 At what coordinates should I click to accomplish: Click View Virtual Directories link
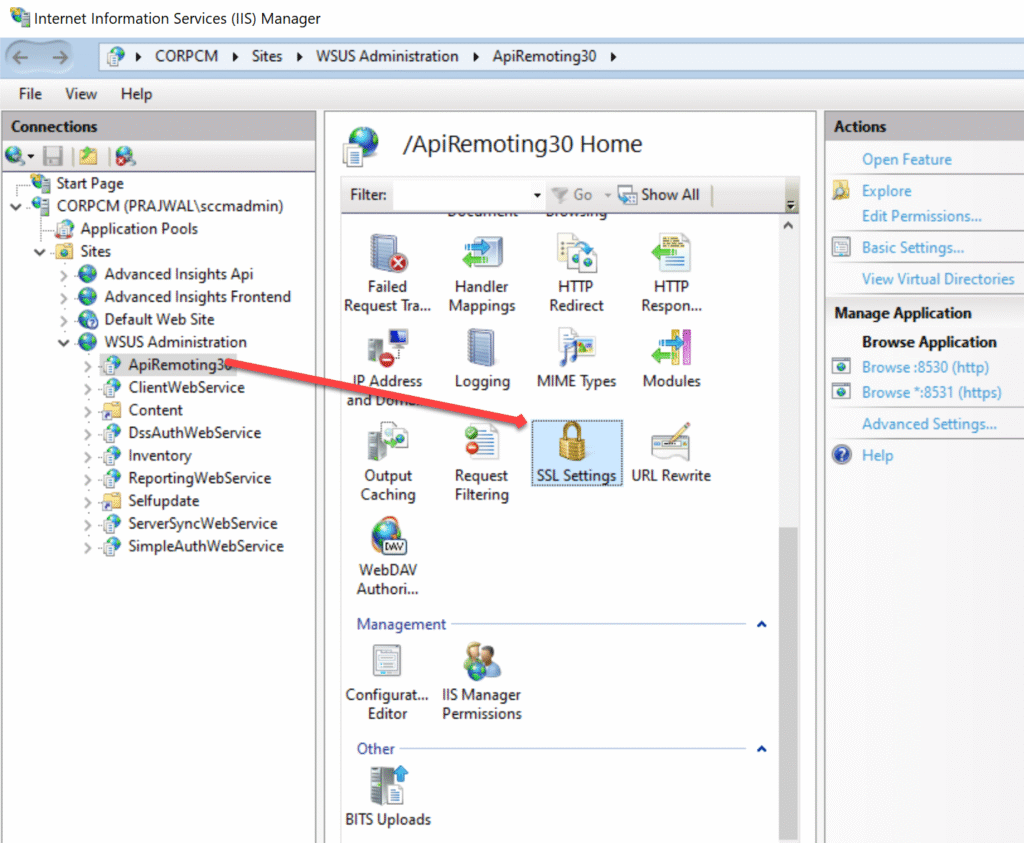tap(938, 279)
